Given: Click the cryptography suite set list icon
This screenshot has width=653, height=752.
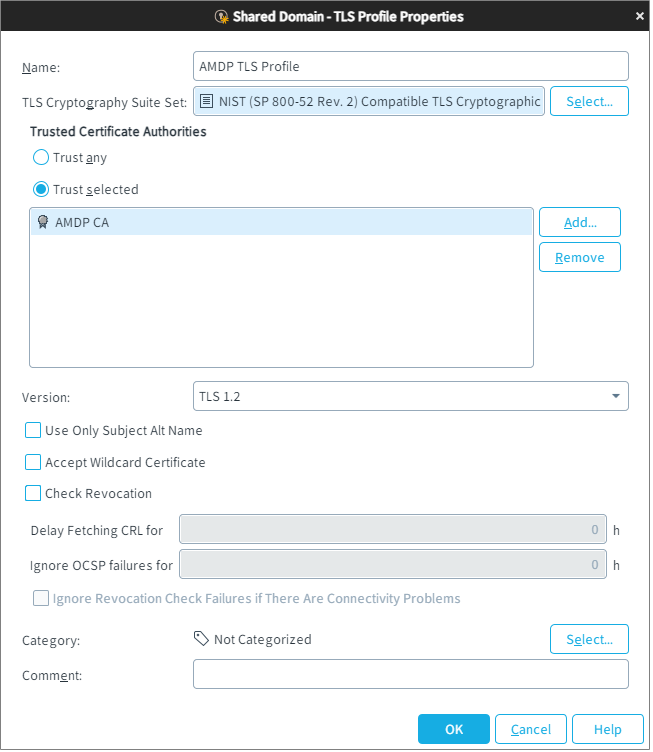Looking at the screenshot, I should click(206, 101).
